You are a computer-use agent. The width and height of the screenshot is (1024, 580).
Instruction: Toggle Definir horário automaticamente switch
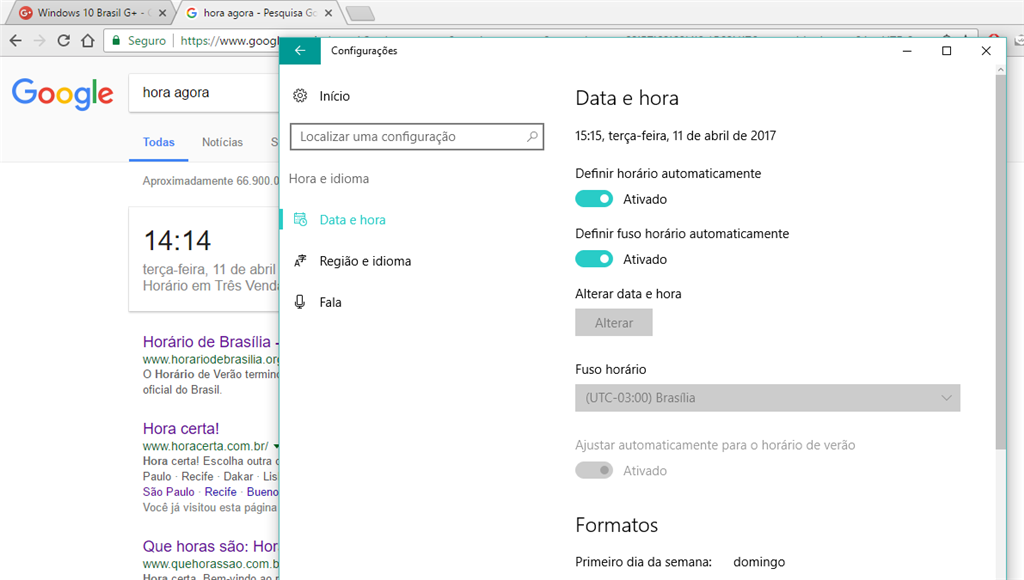tap(594, 199)
